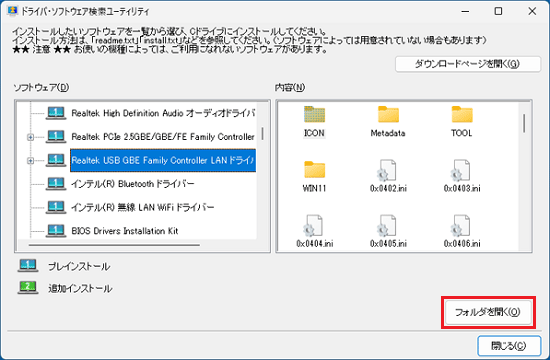The width and height of the screenshot is (550, 360).
Task: Select Realtek PCIe 2.5GBE/GBE/FE Family Controller row
Action: click(x=163, y=137)
